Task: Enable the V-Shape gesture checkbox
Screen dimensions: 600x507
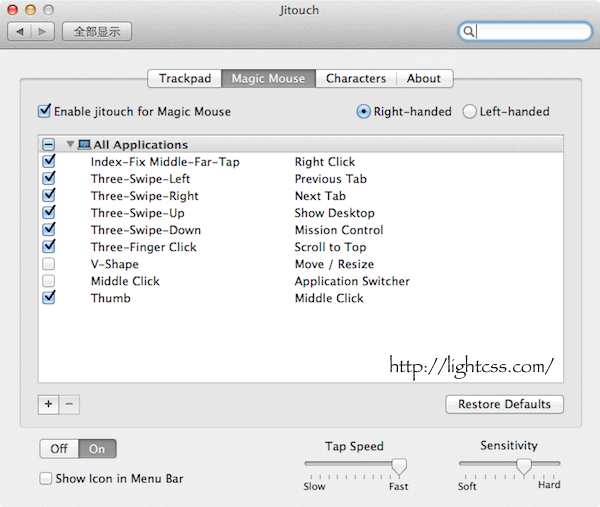Action: click(49, 264)
